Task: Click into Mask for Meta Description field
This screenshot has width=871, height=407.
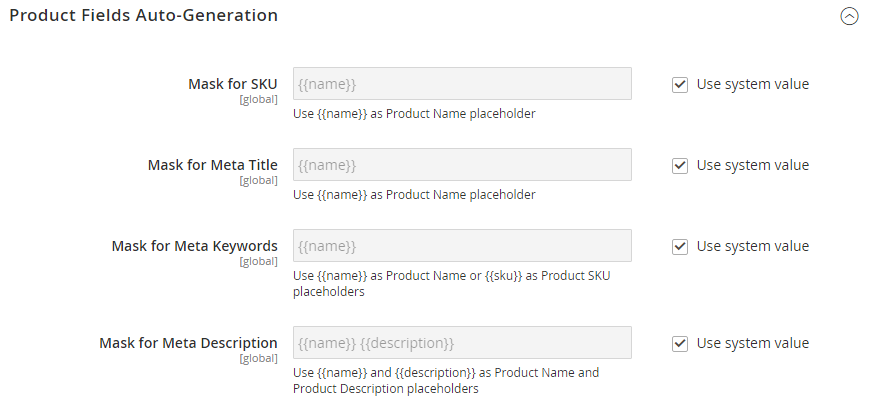Action: coord(461,343)
